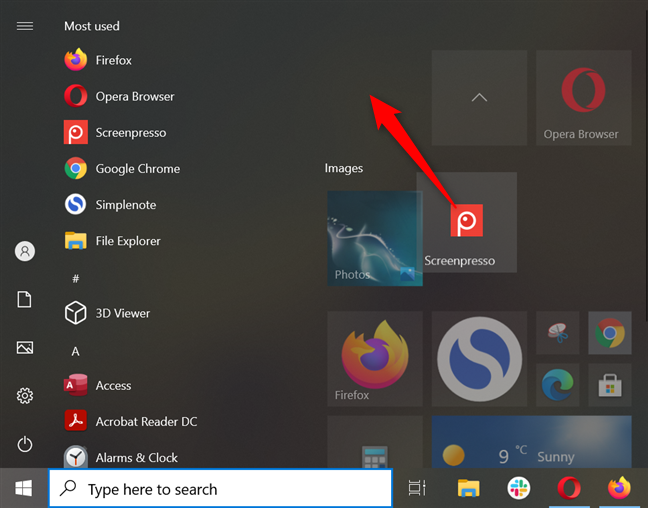Image resolution: width=648 pixels, height=508 pixels.
Task: Switch to Opera on the taskbar
Action: coord(569,488)
